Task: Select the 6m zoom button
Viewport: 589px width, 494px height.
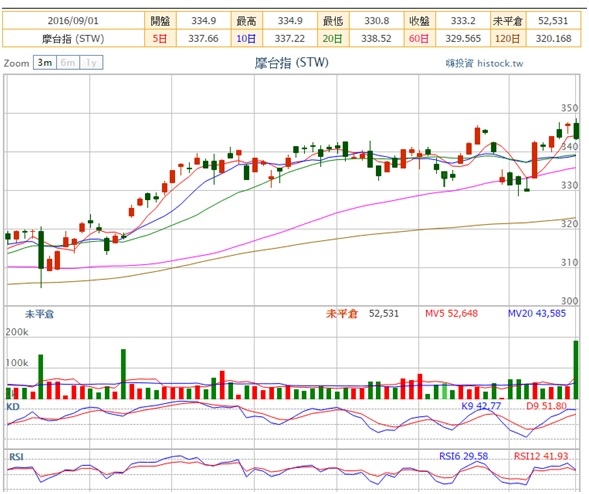Action: tap(68, 63)
